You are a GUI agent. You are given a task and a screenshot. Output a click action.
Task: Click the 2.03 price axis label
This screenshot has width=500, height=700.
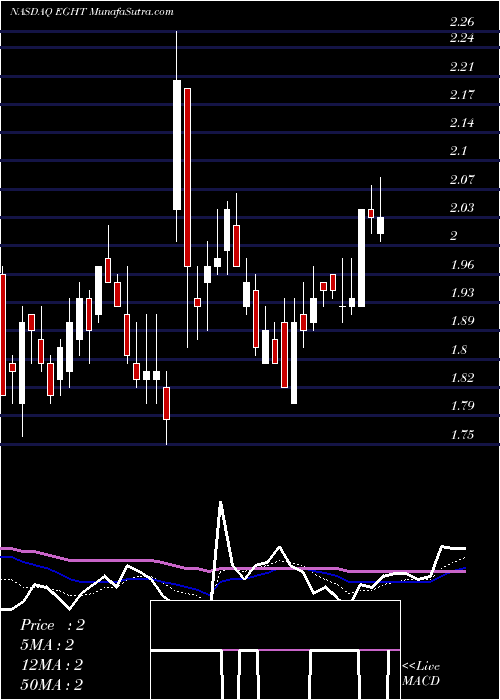tap(462, 208)
